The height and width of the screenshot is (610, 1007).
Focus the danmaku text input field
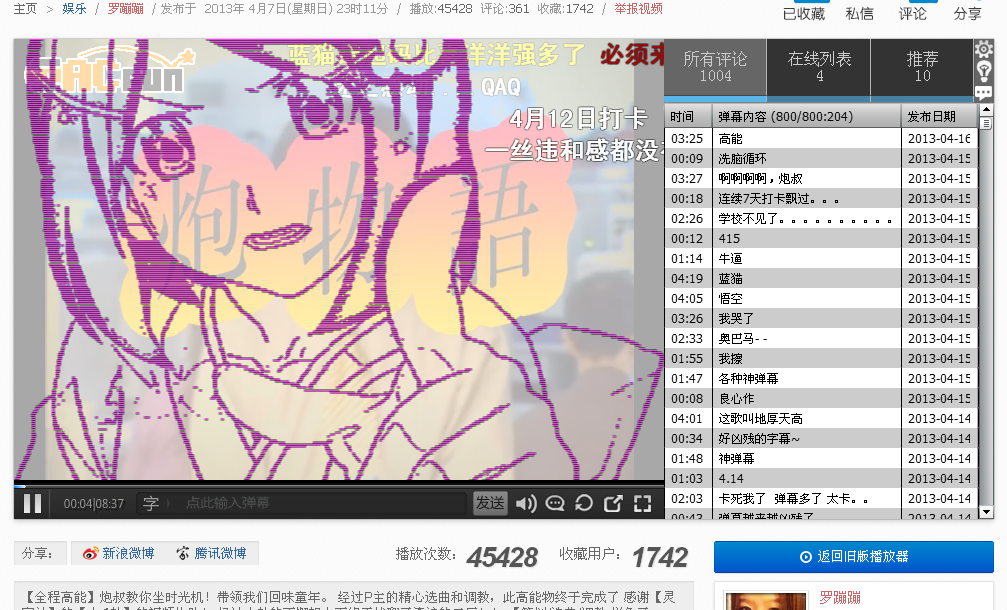coord(321,503)
